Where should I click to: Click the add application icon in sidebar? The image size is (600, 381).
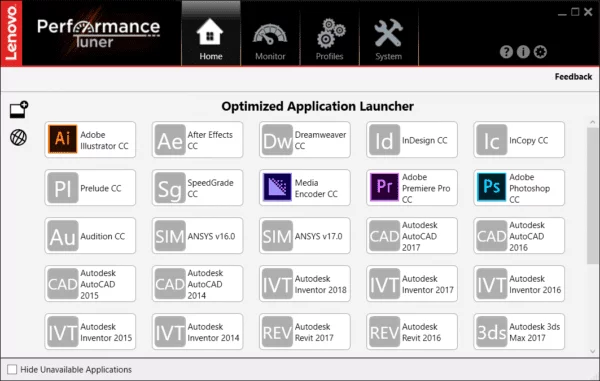pos(19,110)
